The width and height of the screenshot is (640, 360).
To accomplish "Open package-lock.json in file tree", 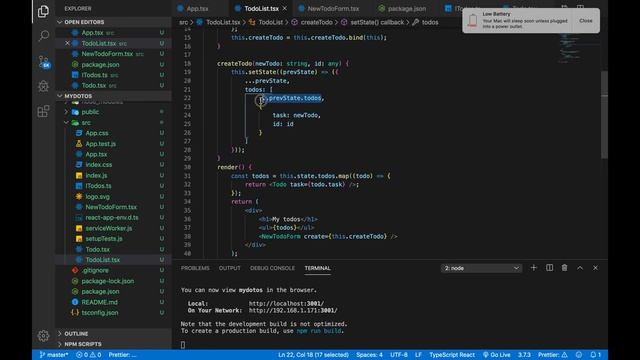I will click(107, 281).
